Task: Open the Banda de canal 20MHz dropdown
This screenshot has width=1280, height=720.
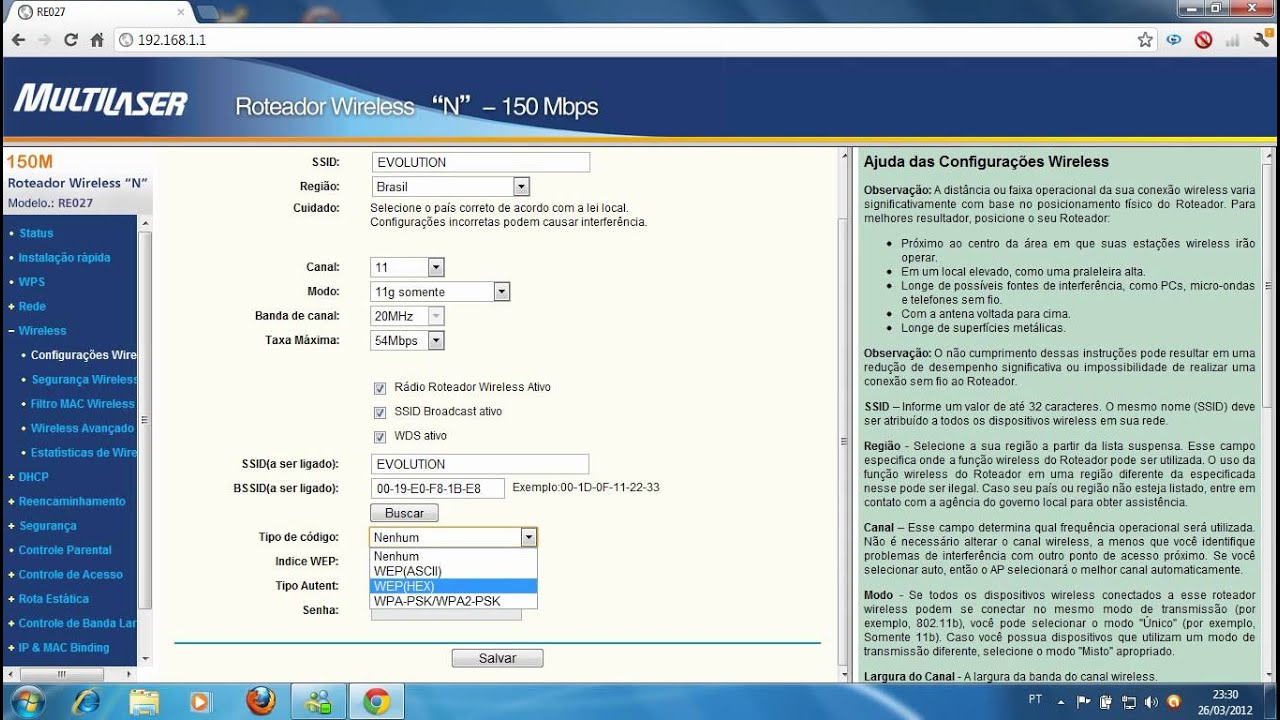Action: (x=407, y=316)
